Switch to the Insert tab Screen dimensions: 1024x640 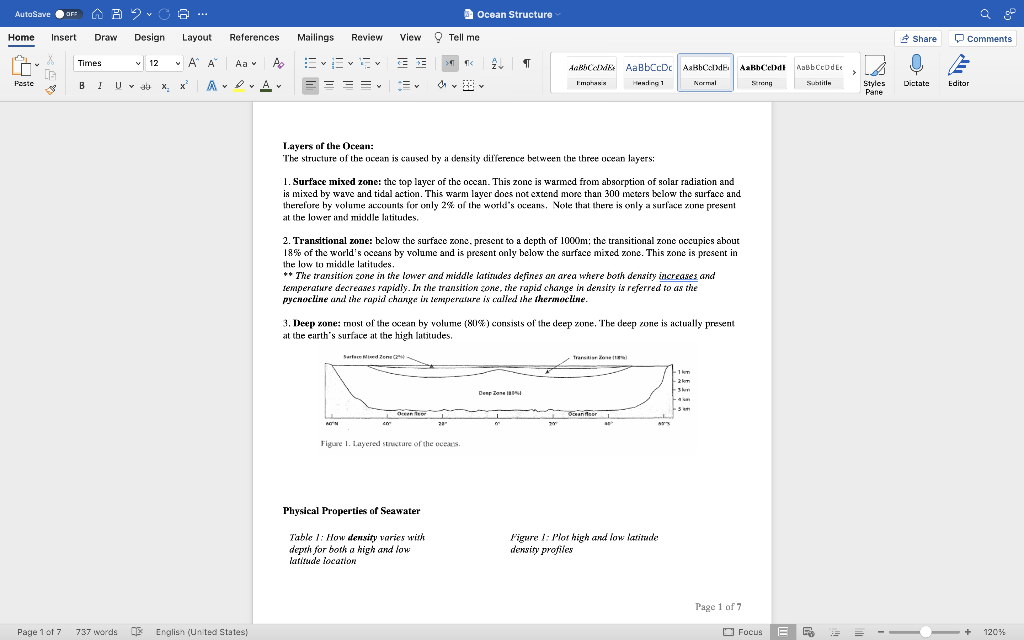[x=63, y=37]
